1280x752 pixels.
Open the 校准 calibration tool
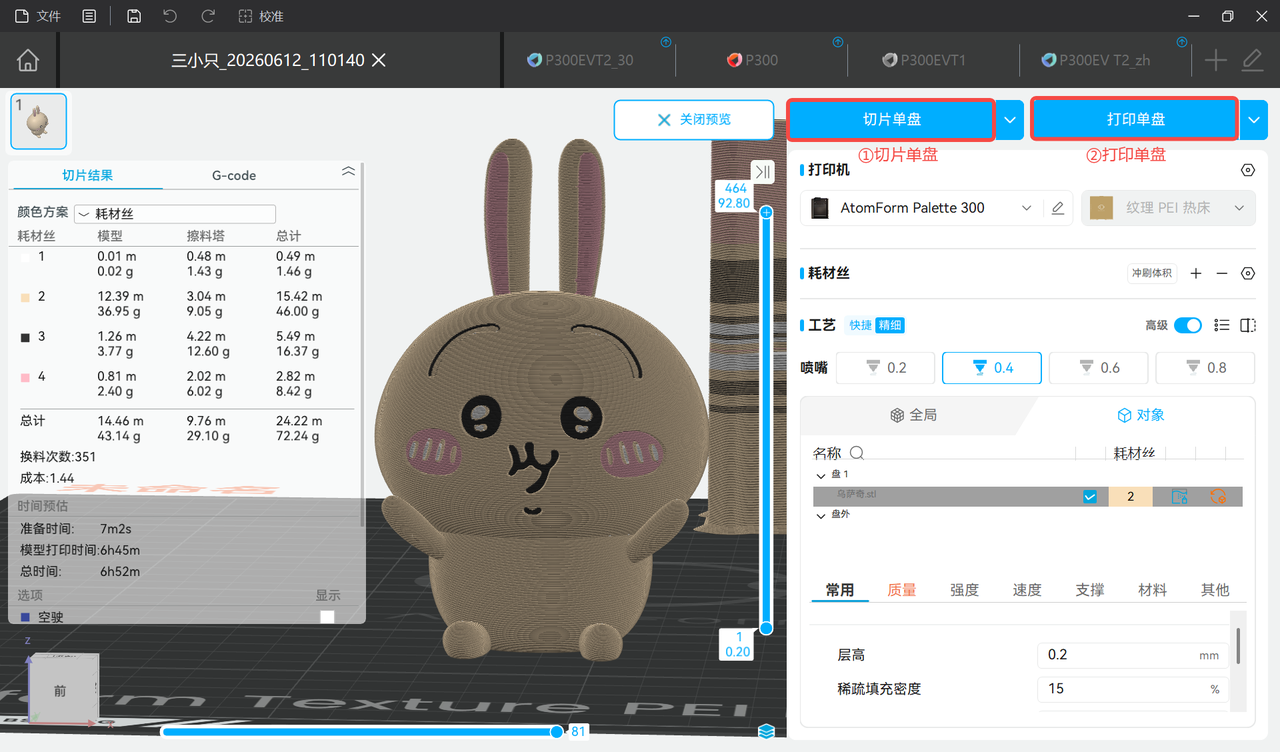coord(261,16)
